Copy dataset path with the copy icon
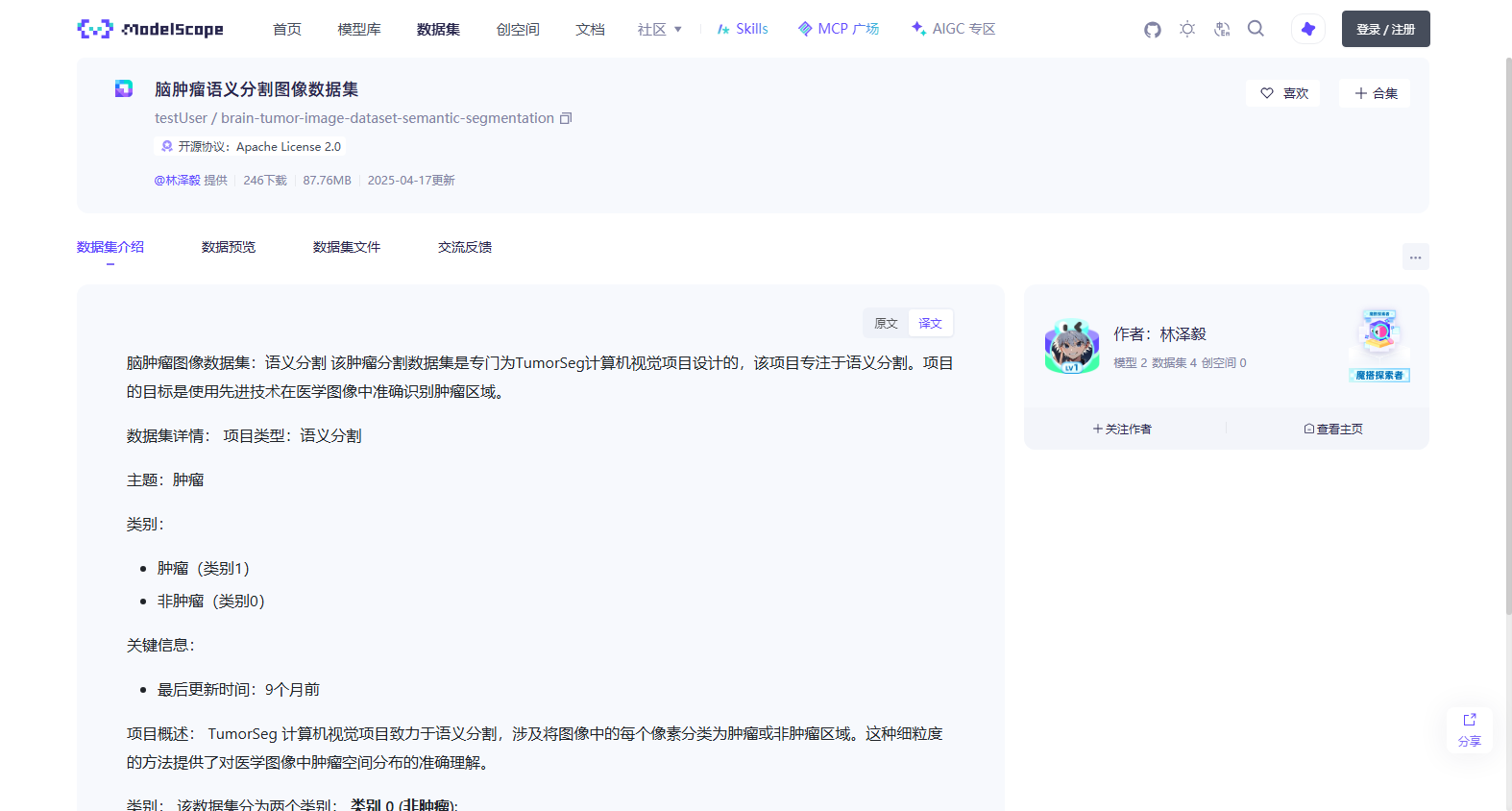This screenshot has width=1512, height=811. (566, 118)
